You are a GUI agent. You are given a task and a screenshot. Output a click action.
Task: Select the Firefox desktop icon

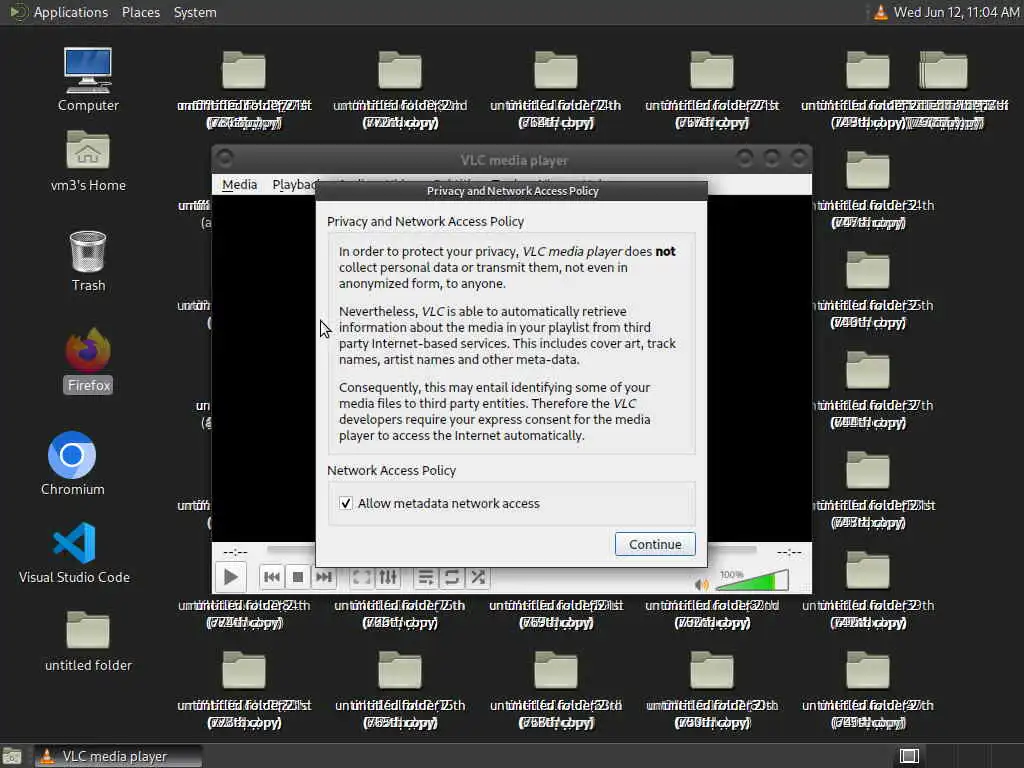88,360
